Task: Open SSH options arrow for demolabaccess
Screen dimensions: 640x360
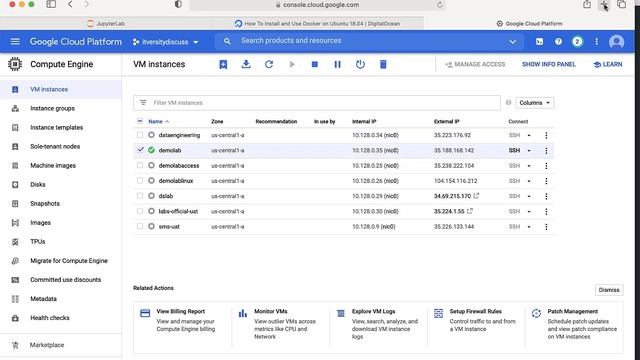Action: (x=529, y=166)
